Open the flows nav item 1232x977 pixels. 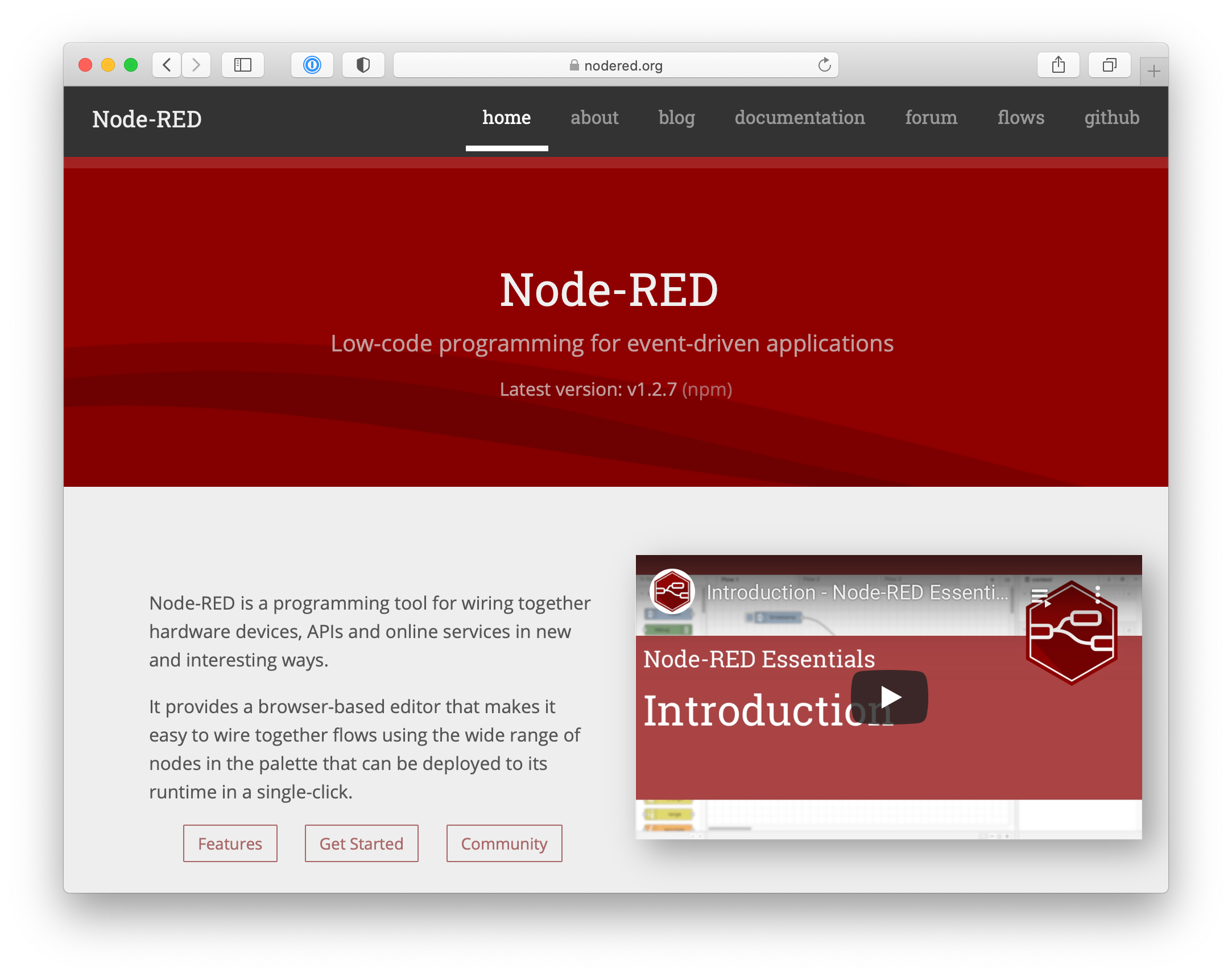tap(1020, 118)
